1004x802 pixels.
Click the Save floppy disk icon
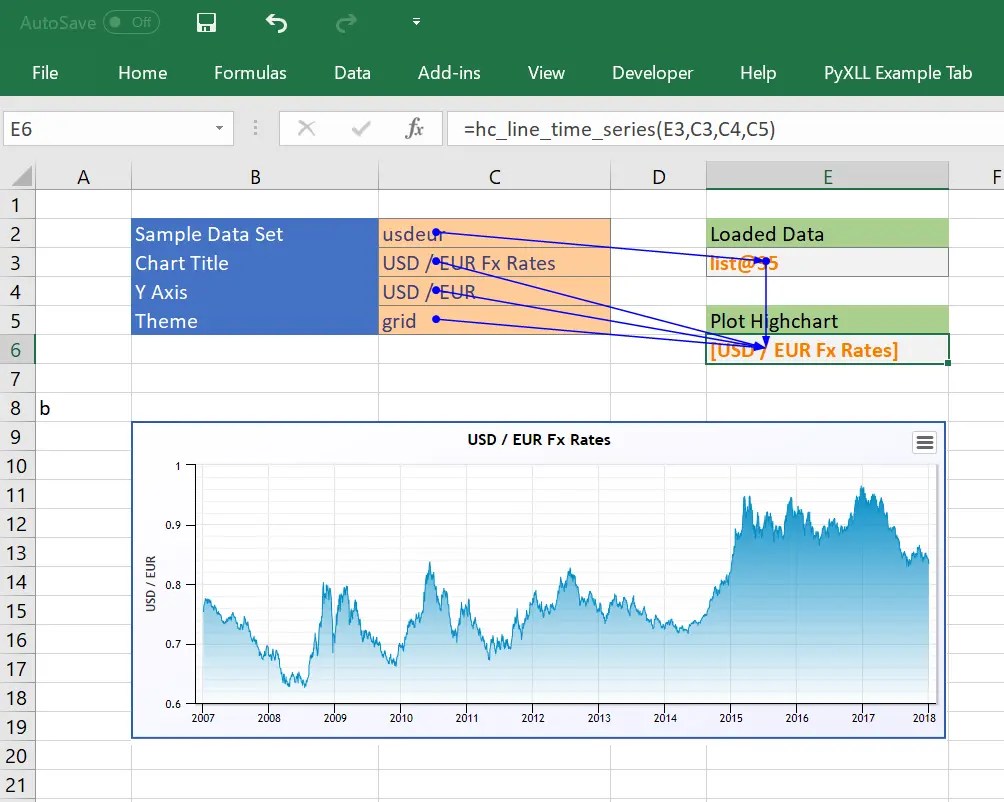point(206,23)
